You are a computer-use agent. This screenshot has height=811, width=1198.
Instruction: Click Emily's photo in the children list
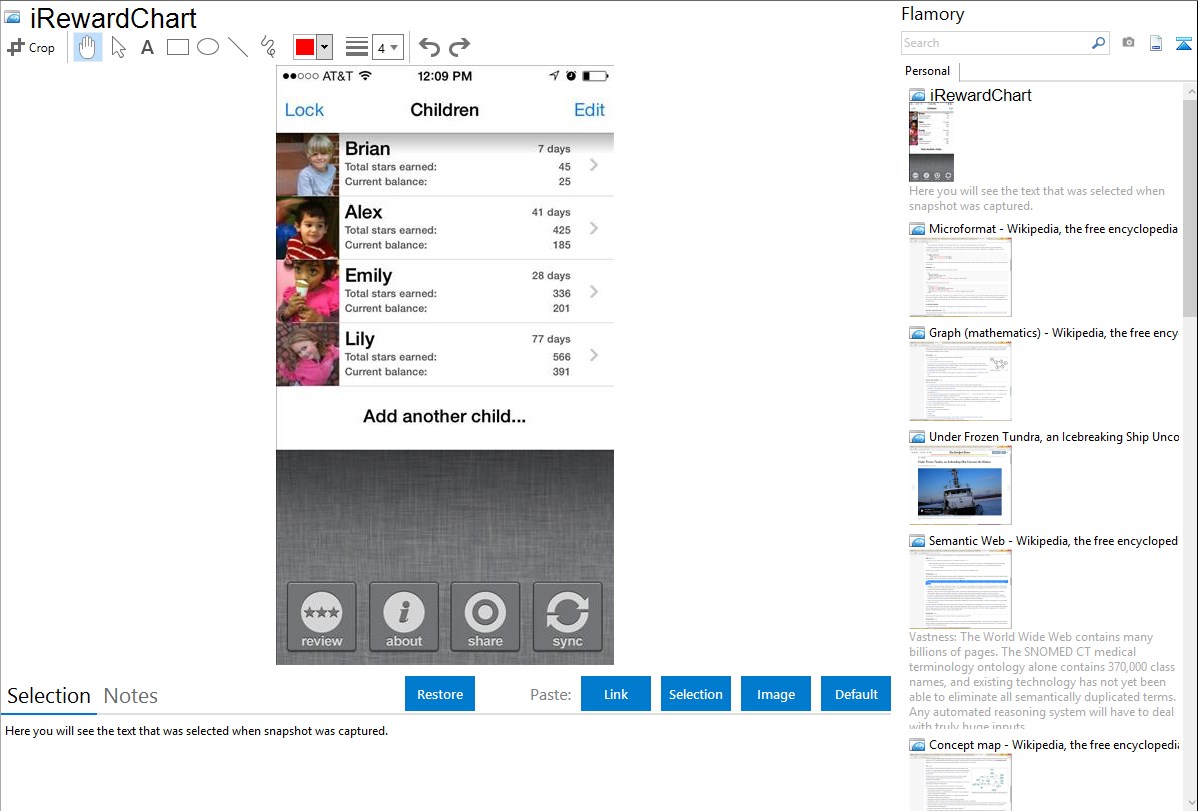tap(307, 291)
